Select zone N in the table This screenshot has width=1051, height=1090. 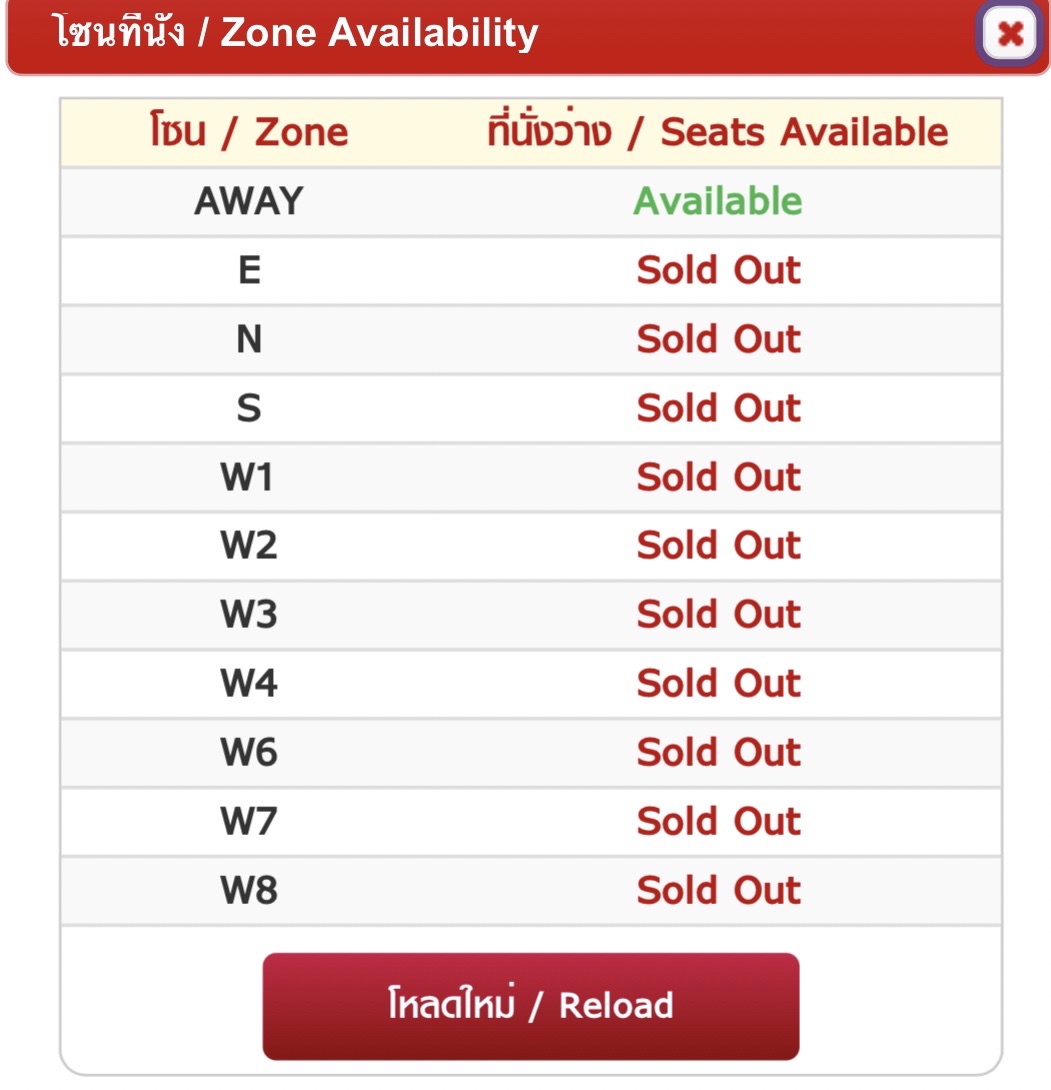(531, 339)
